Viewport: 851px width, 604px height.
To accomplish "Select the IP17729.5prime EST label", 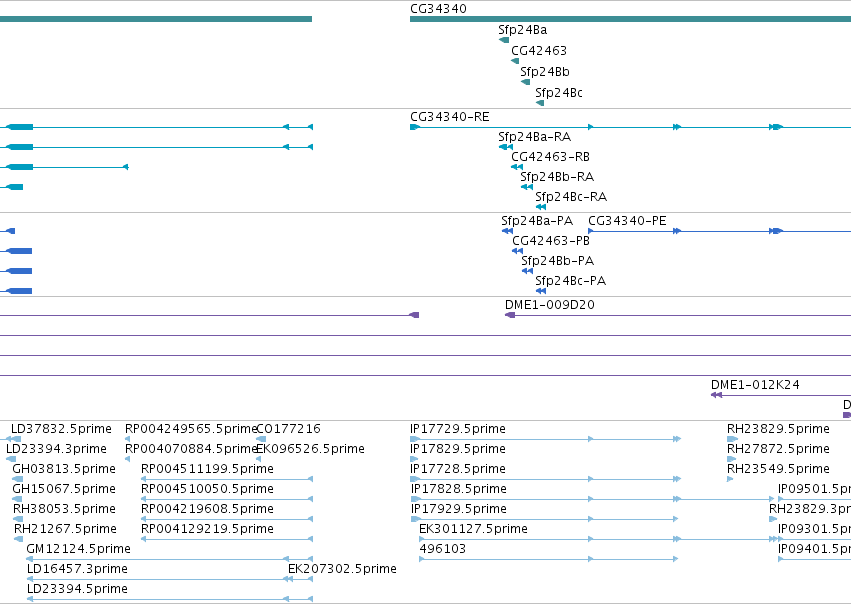I will (458, 429).
